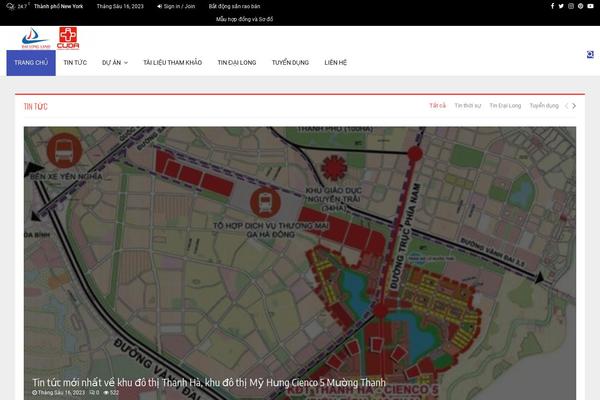600x400 pixels.
Task: Click the article date under the headline
Action: click(x=59, y=393)
